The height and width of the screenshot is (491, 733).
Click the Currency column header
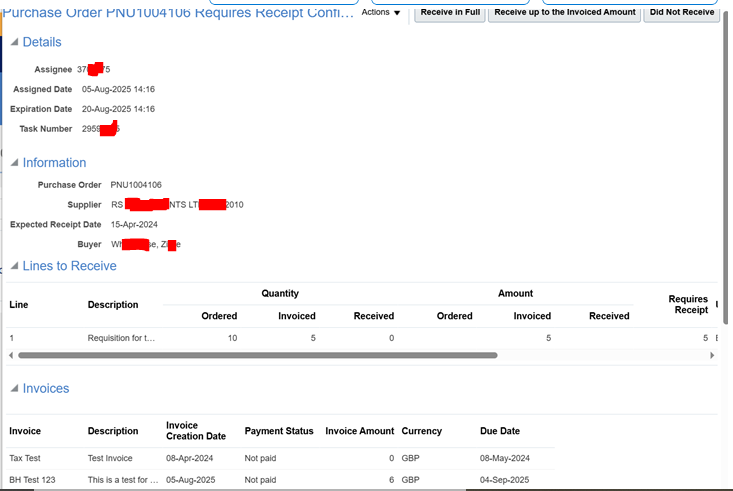coord(421,431)
